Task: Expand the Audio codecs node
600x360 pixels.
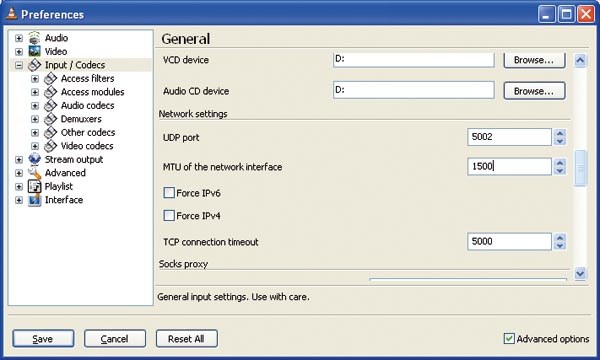Action: pyautogui.click(x=35, y=106)
